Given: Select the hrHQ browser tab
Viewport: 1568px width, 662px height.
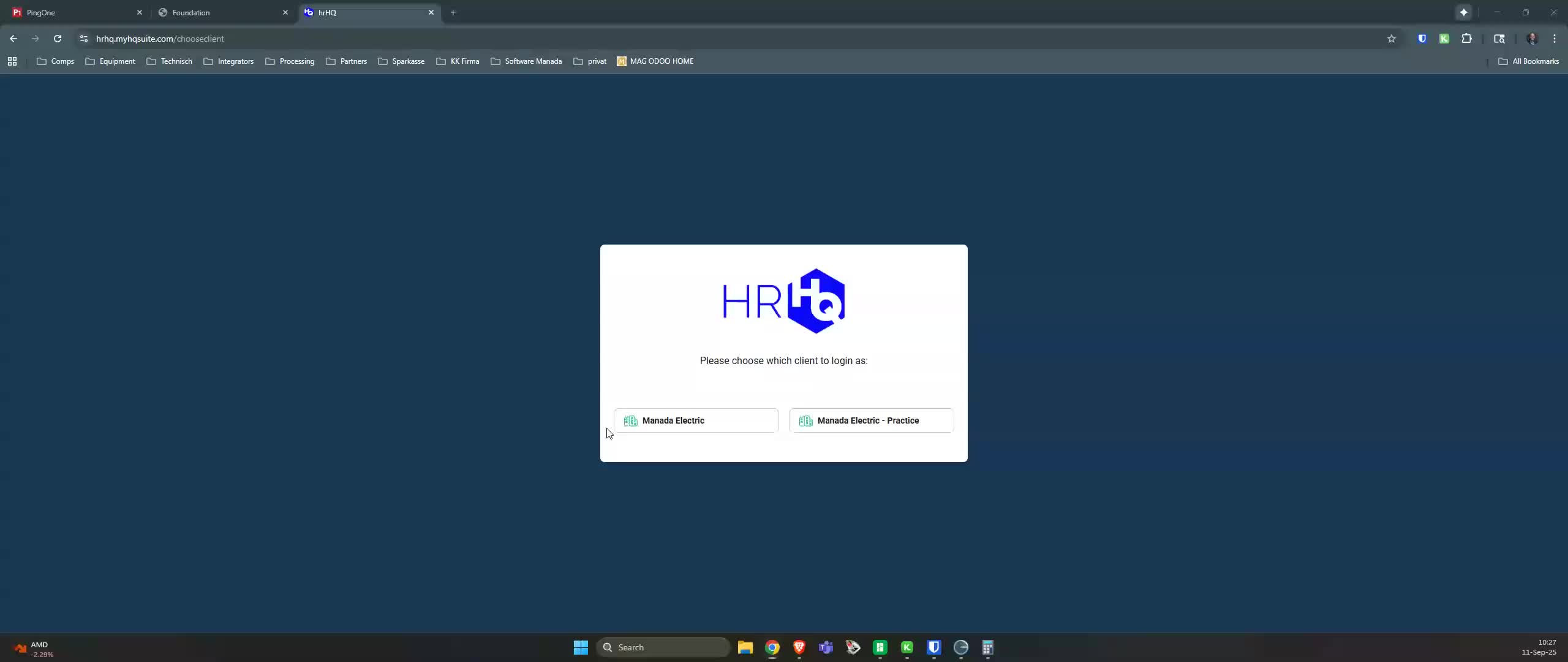Looking at the screenshot, I should pos(368,12).
